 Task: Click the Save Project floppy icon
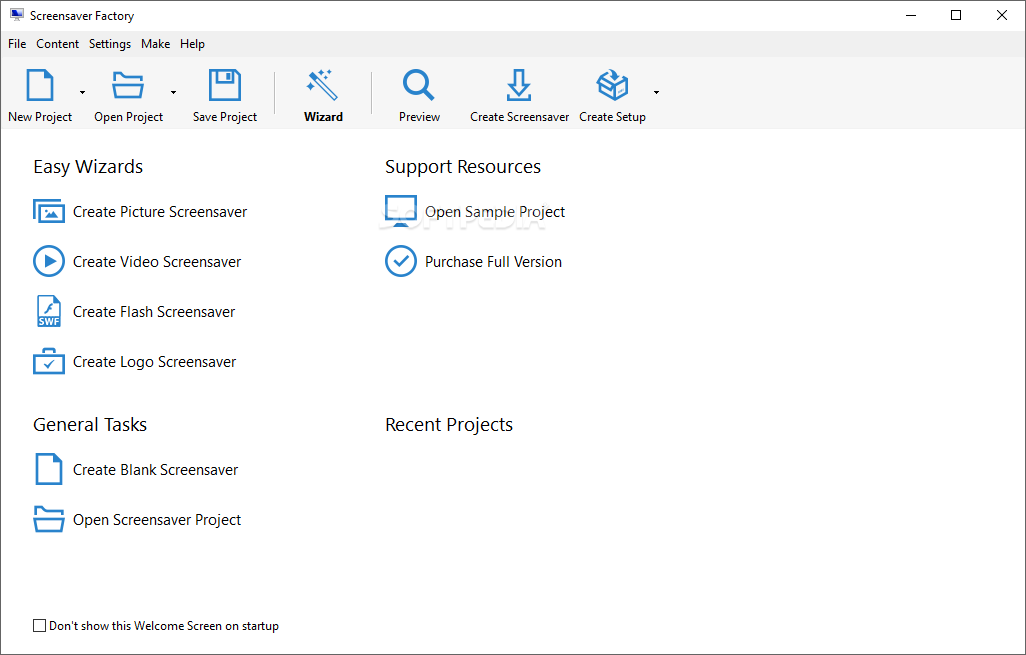click(224, 85)
